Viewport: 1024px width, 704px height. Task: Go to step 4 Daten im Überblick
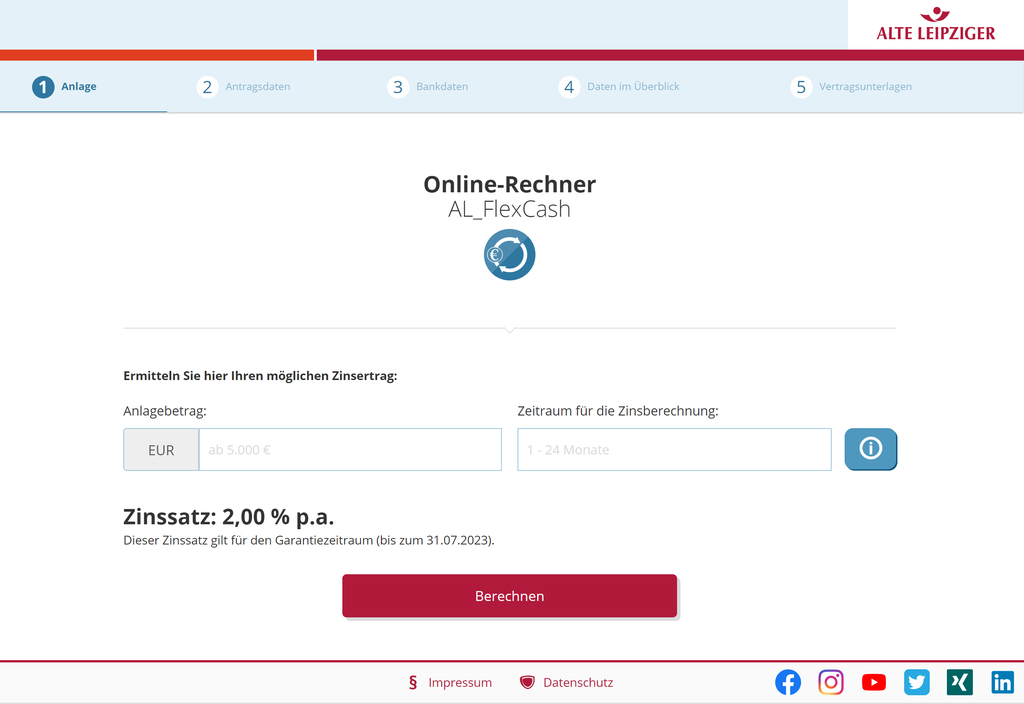click(619, 87)
